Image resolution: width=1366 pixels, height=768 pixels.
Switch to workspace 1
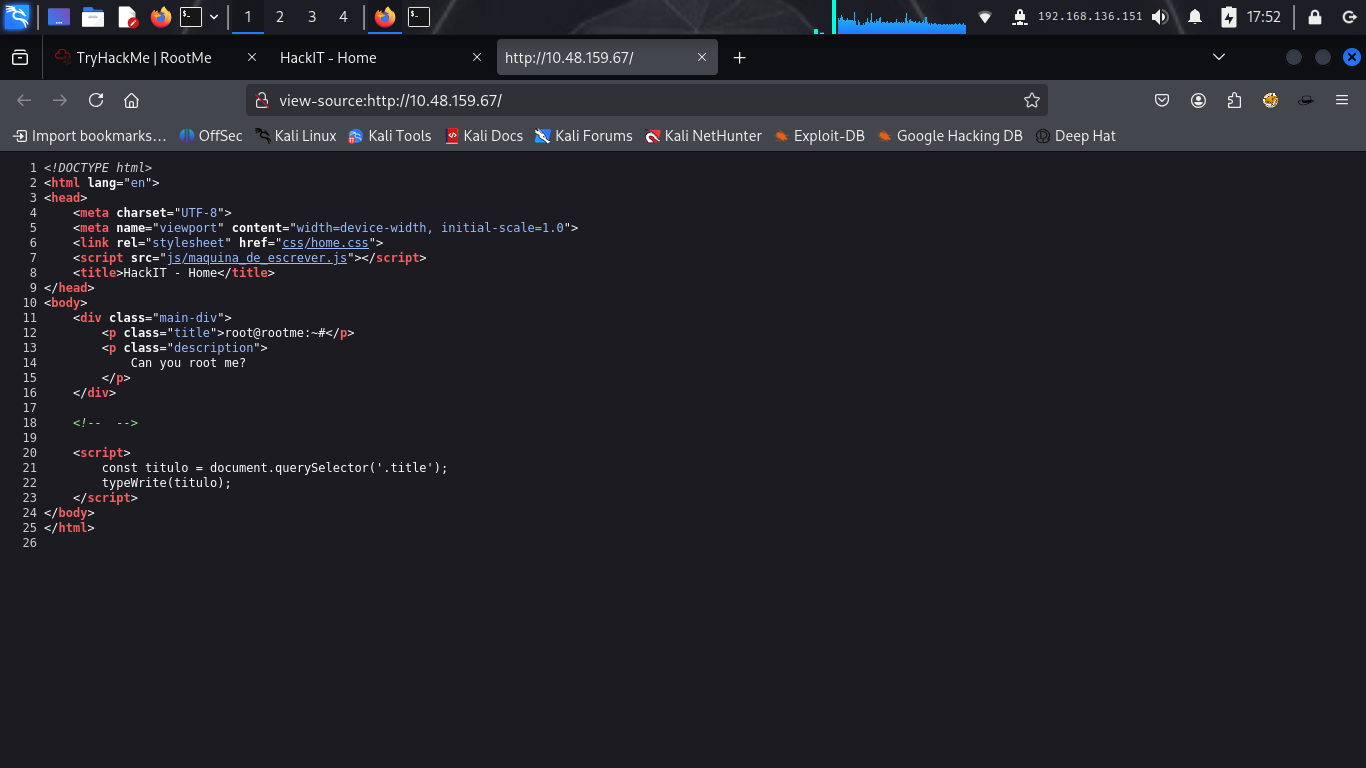[248, 17]
